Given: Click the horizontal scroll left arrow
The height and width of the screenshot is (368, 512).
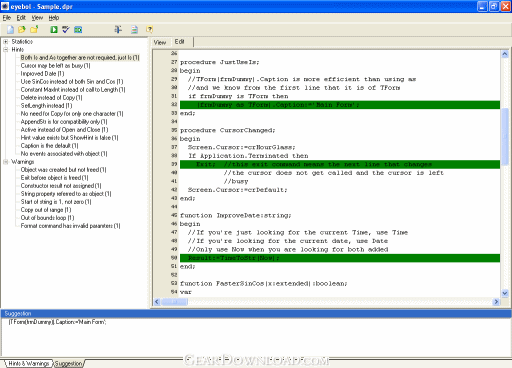Looking at the screenshot, I should pyautogui.click(x=157, y=302).
